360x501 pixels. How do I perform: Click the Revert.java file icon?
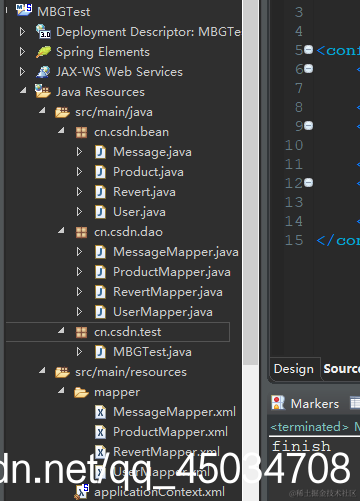[100, 192]
